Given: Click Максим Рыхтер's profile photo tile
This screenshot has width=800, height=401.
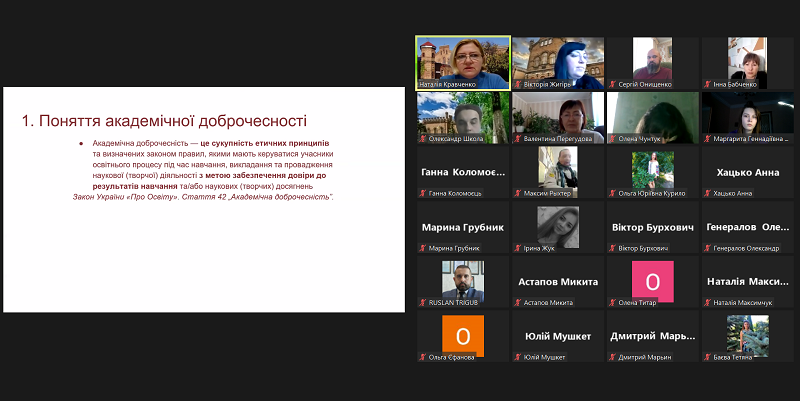Looking at the screenshot, I should [x=558, y=171].
